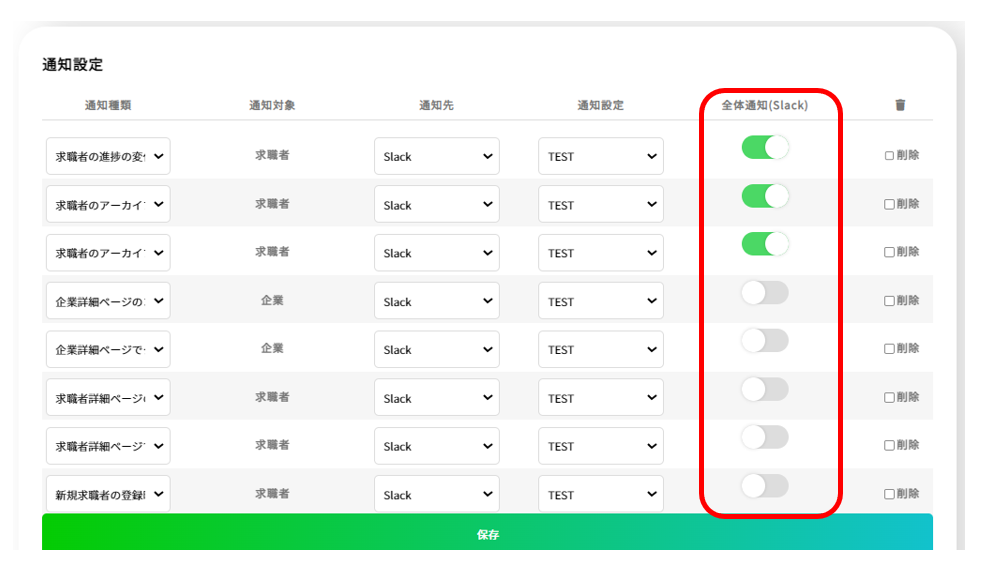The image size is (992, 565).
Task: Open Slack destination dropdown in 新規求職者の登録 row
Action: tap(437, 494)
